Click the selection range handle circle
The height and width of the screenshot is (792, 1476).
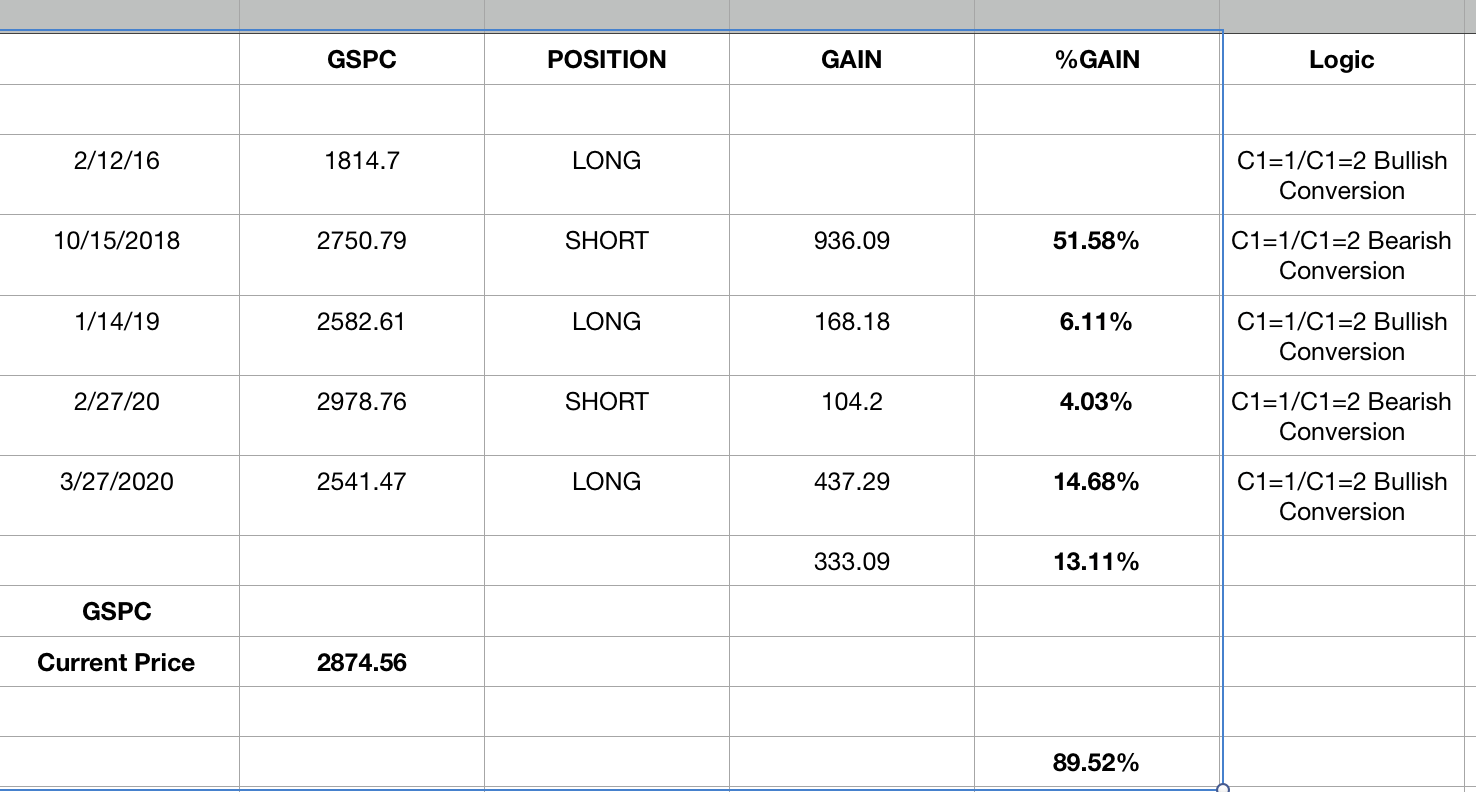click(x=1222, y=789)
